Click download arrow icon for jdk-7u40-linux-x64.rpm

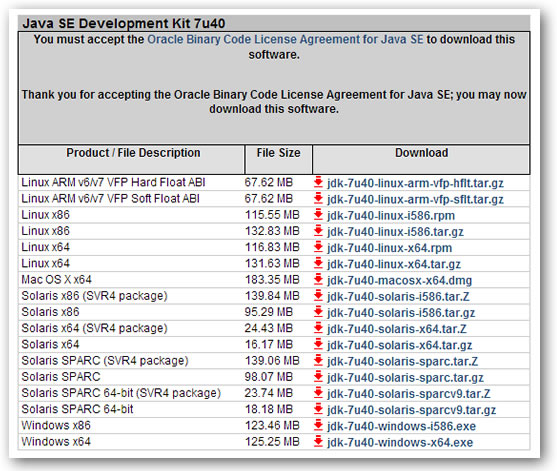pyautogui.click(x=318, y=247)
